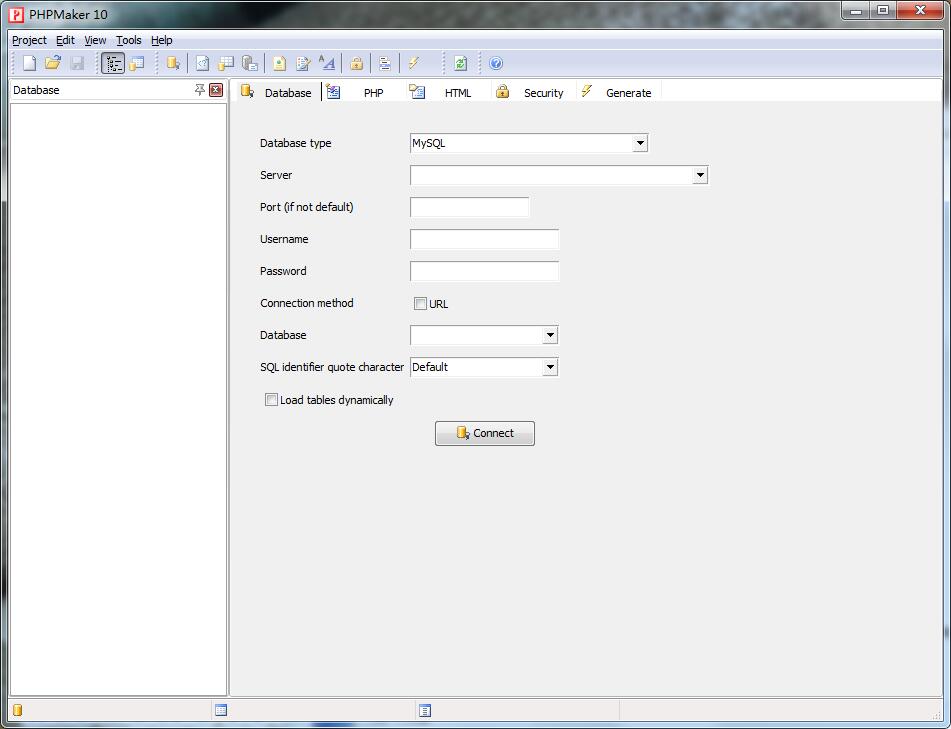The image size is (951, 729).
Task: Expand SQL identifier quote character dropdown
Action: [x=549, y=367]
